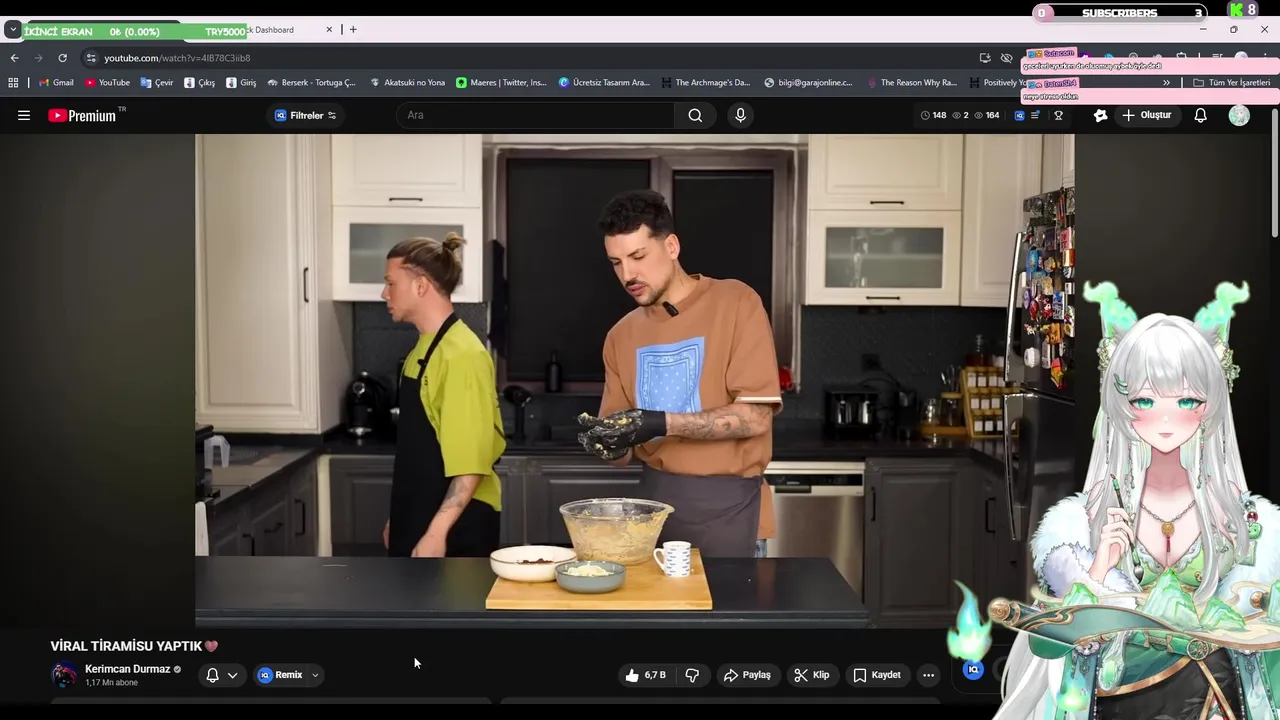Open YouTube notifications bell
The height and width of the screenshot is (720, 1280).
click(x=1200, y=115)
